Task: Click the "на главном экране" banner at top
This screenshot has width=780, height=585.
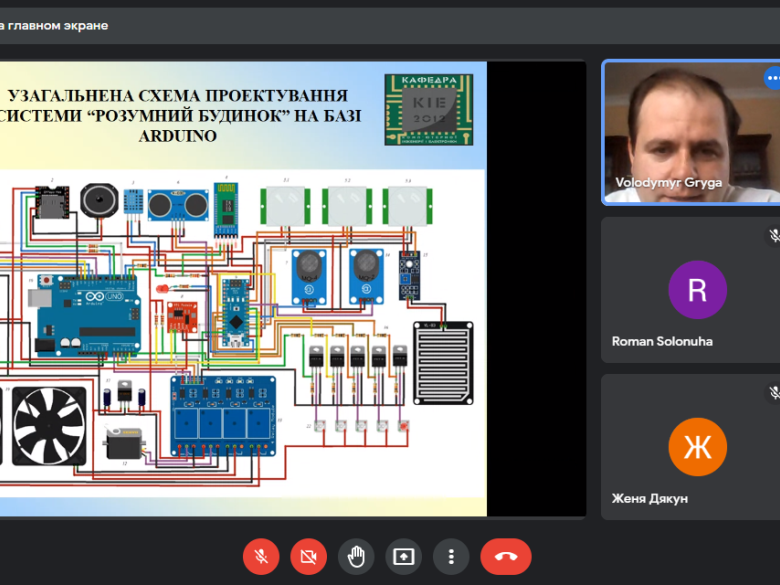Action: point(55,25)
